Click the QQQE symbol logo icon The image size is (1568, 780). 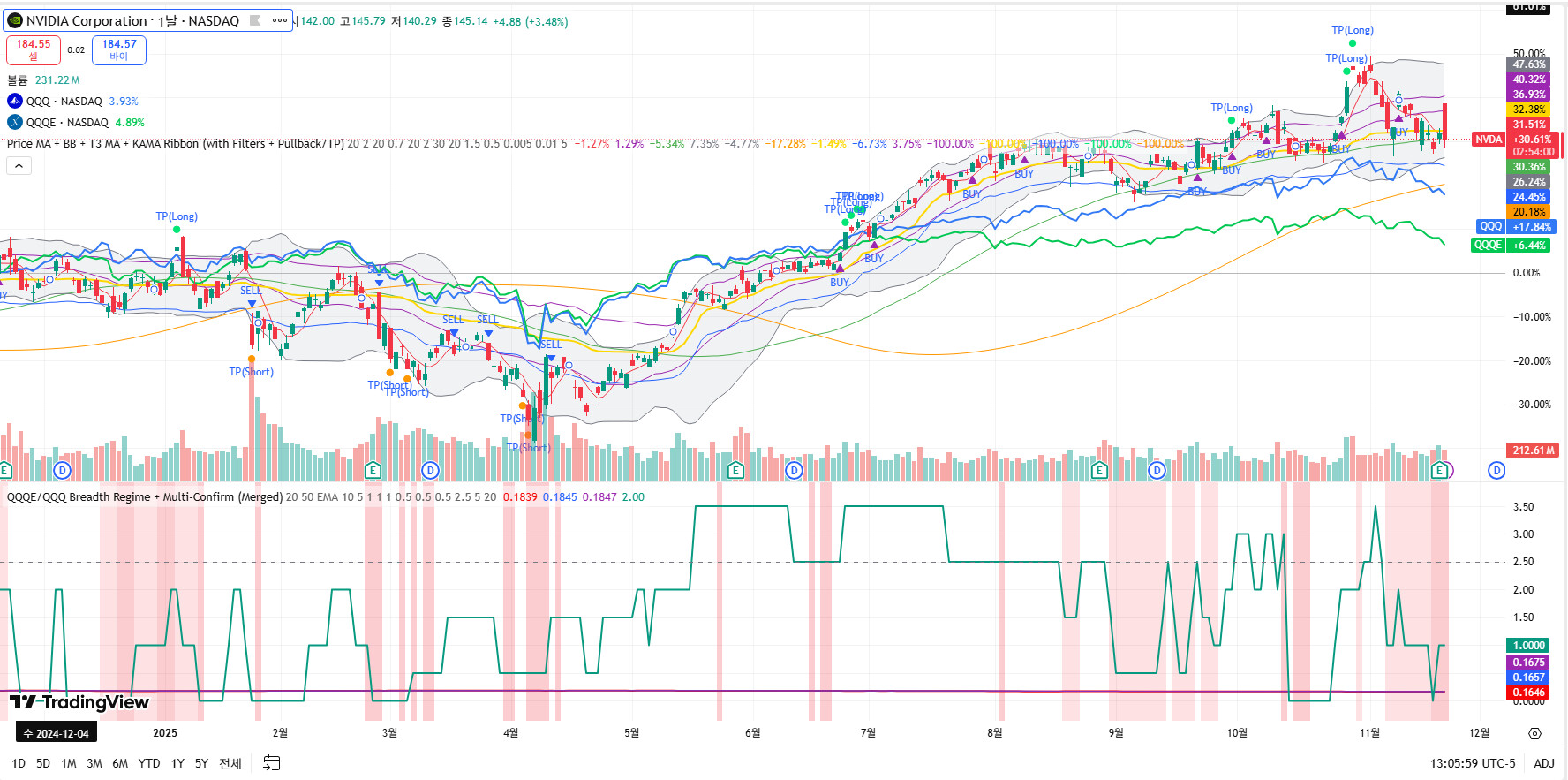[15, 123]
